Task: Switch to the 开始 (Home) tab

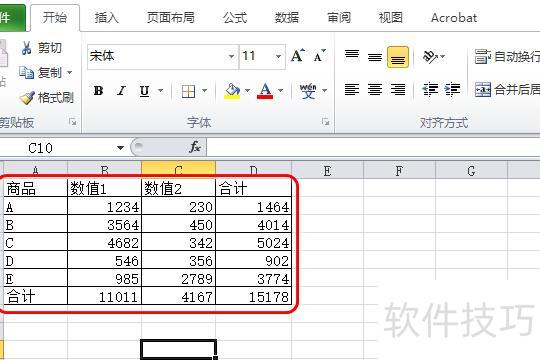Action: [x=55, y=18]
